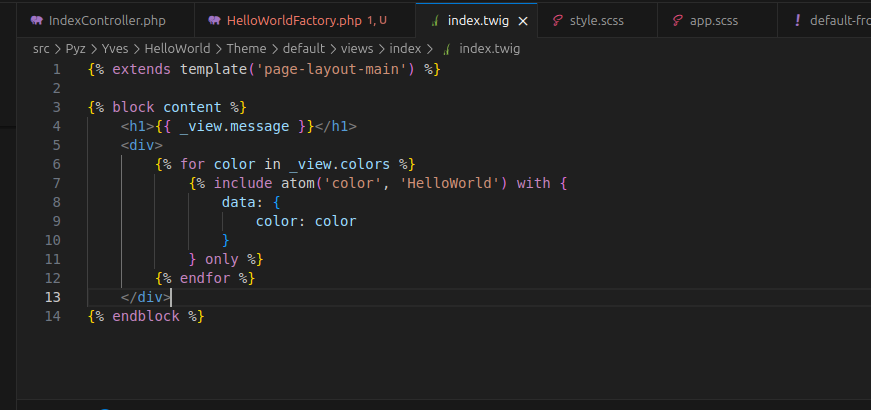Screen dimensions: 871x410
Task: Open the 'views' breadcrumb folder
Action: click(x=357, y=49)
